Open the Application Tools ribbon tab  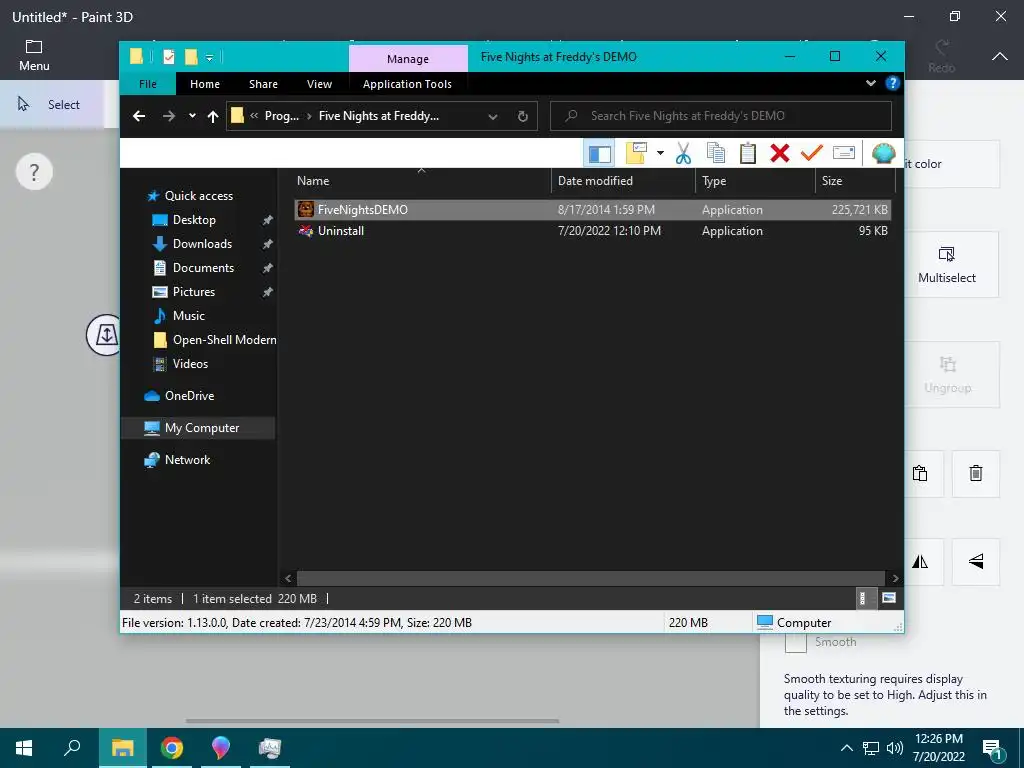tap(407, 84)
